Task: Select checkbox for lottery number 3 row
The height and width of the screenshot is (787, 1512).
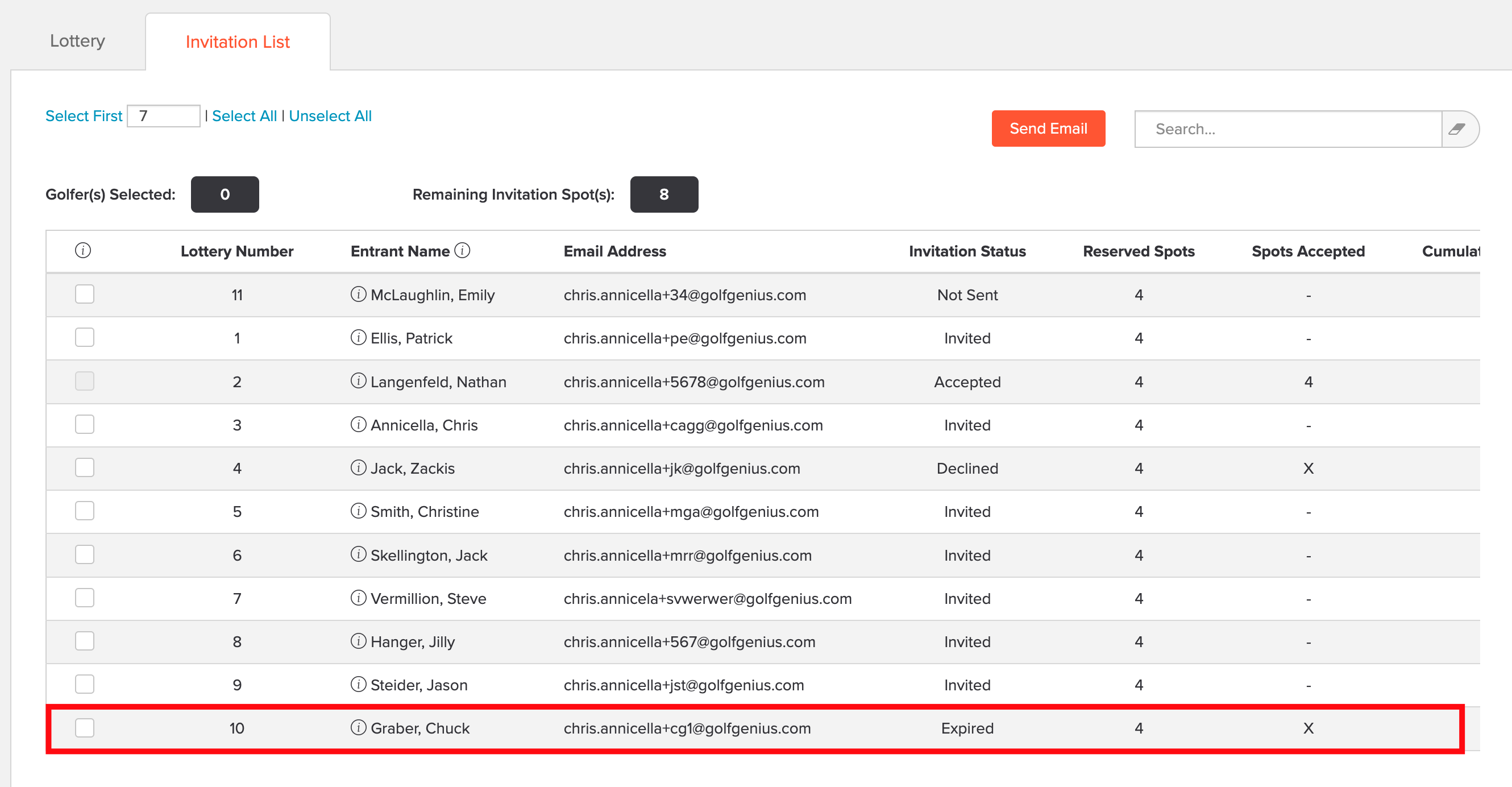Action: click(85, 424)
